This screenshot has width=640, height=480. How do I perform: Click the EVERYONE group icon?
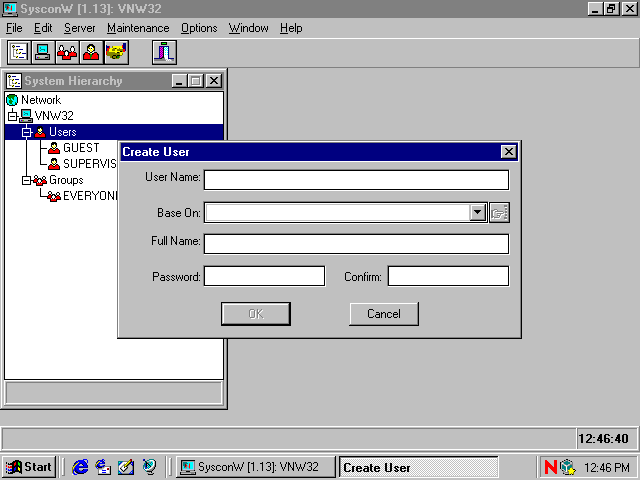[53, 196]
